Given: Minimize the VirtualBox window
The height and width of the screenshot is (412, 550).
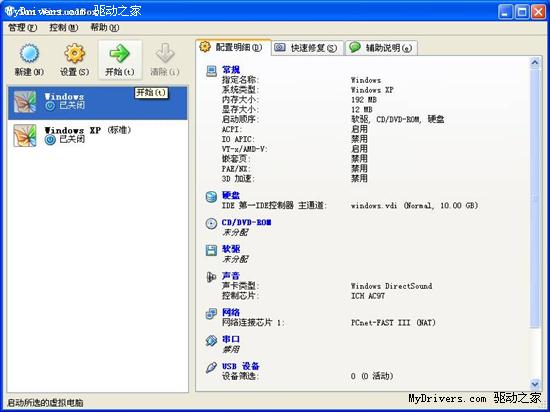Looking at the screenshot, I should click(505, 12).
